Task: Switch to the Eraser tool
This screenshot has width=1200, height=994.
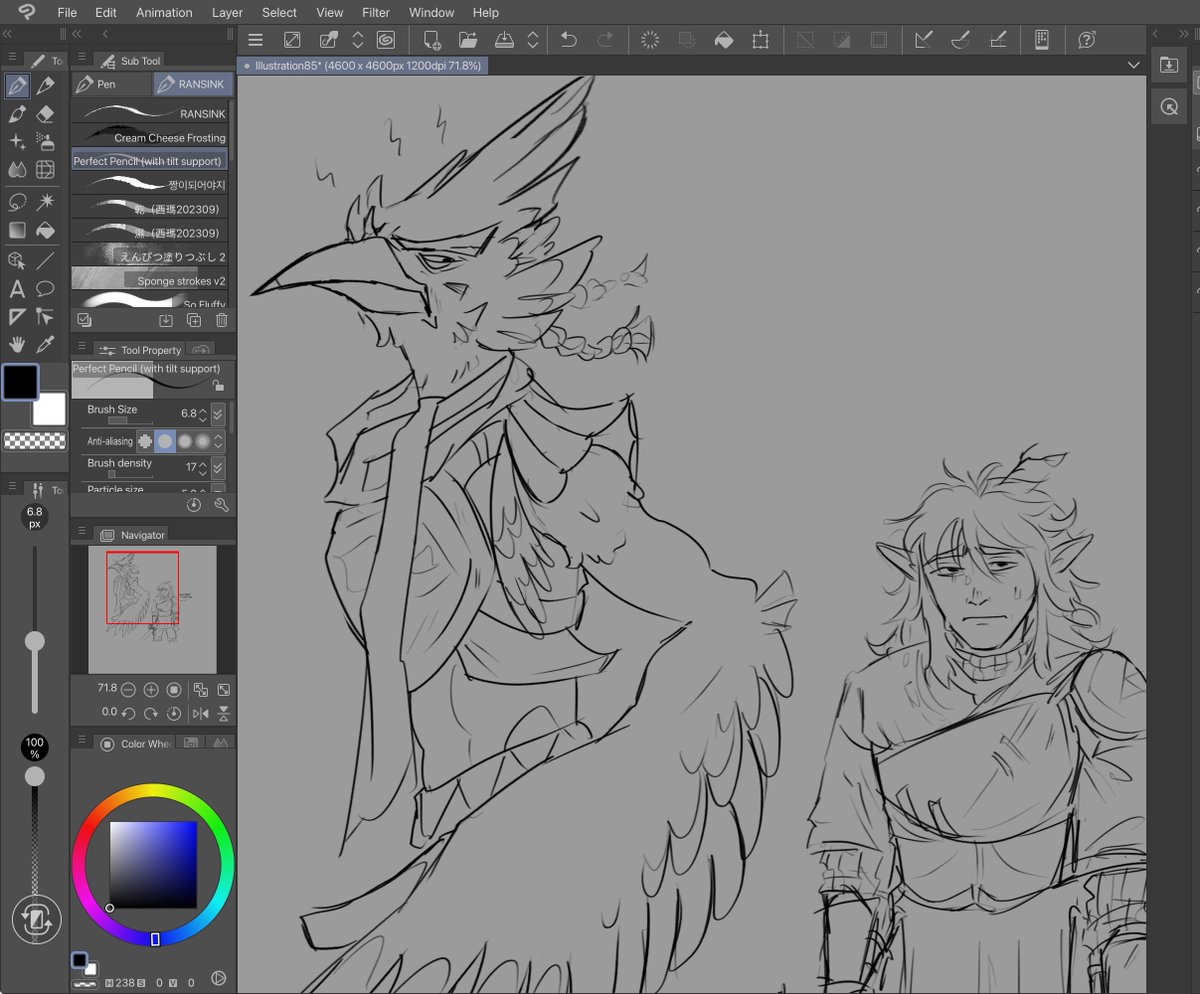Action: [45, 114]
